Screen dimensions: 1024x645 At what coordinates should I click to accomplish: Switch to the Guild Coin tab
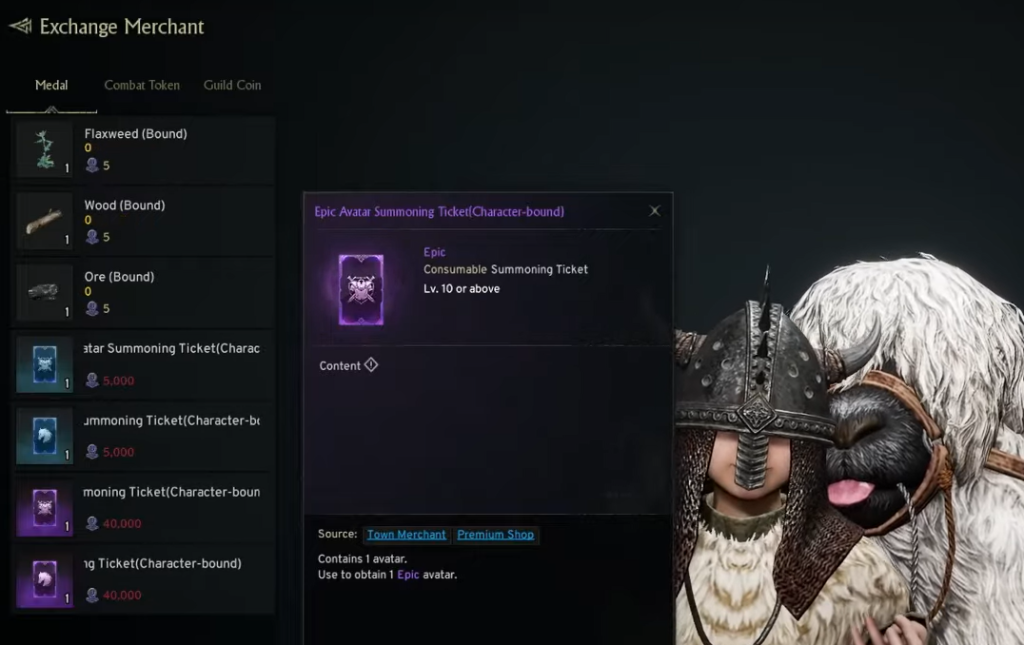(232, 85)
